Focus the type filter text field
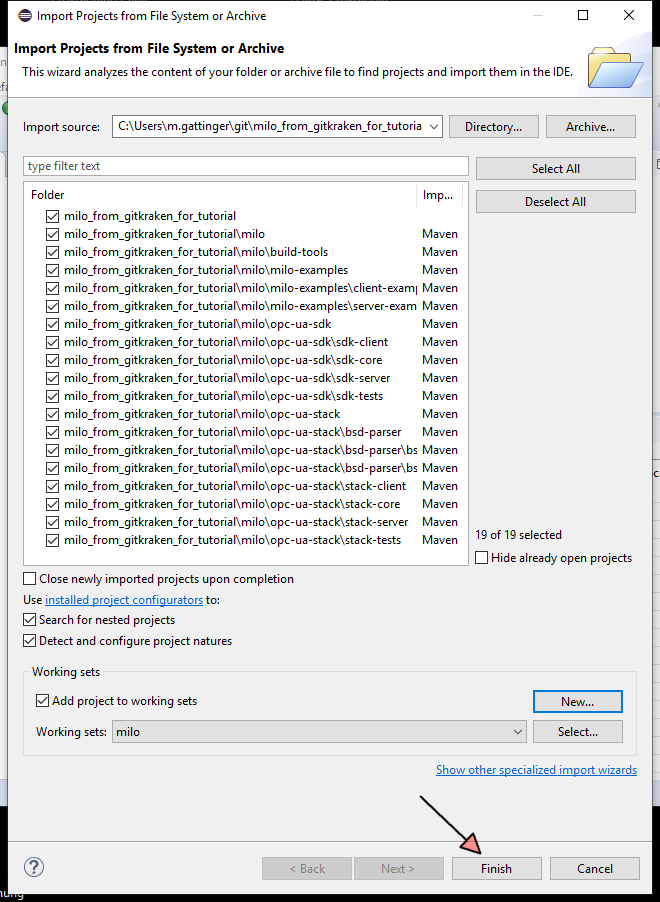 [x=246, y=166]
